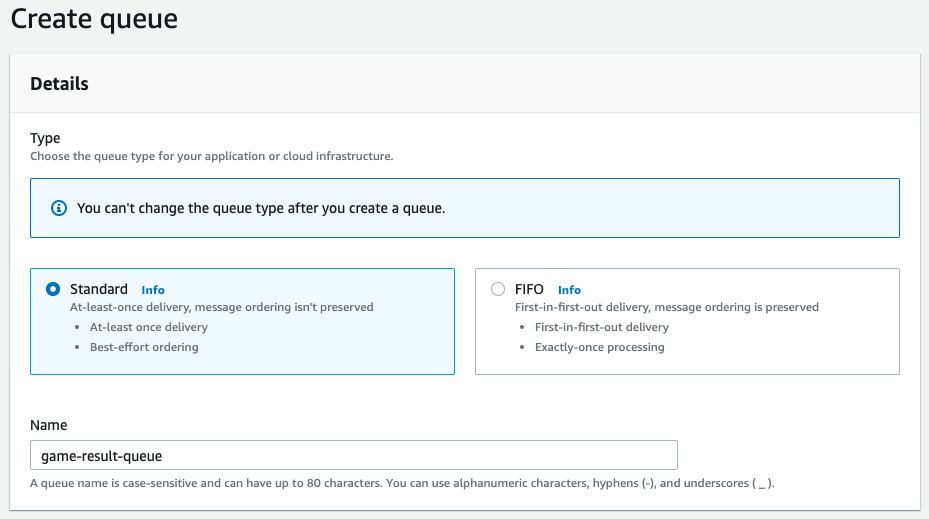Select the Standard queue type radio button
929x519 pixels.
coord(53,289)
